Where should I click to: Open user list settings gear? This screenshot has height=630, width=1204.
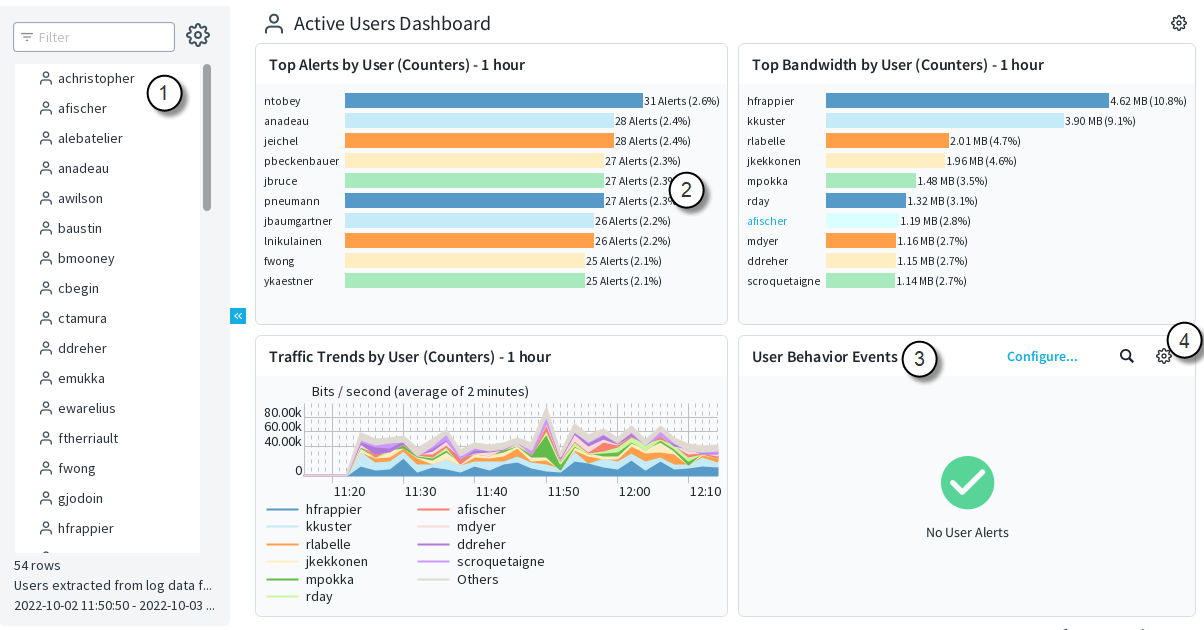198,35
